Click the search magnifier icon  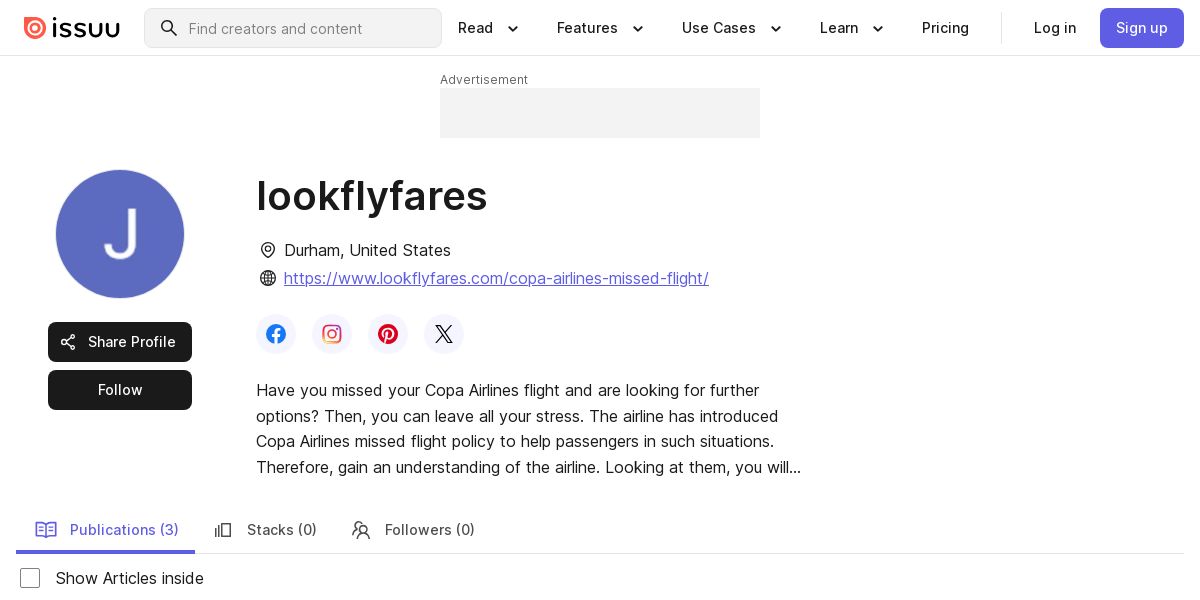tap(169, 28)
